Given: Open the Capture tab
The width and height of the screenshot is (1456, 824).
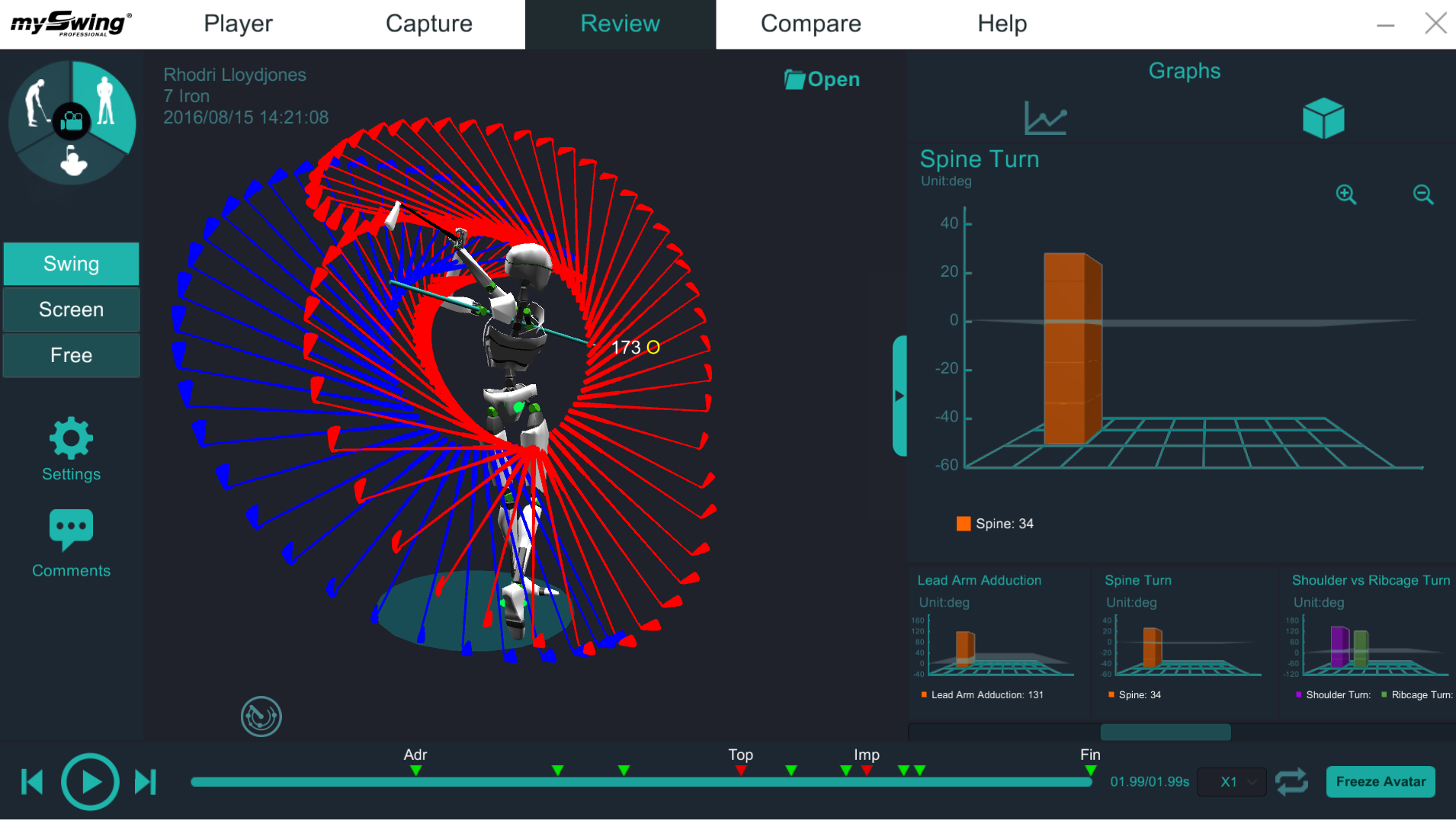Looking at the screenshot, I should click(x=429, y=24).
